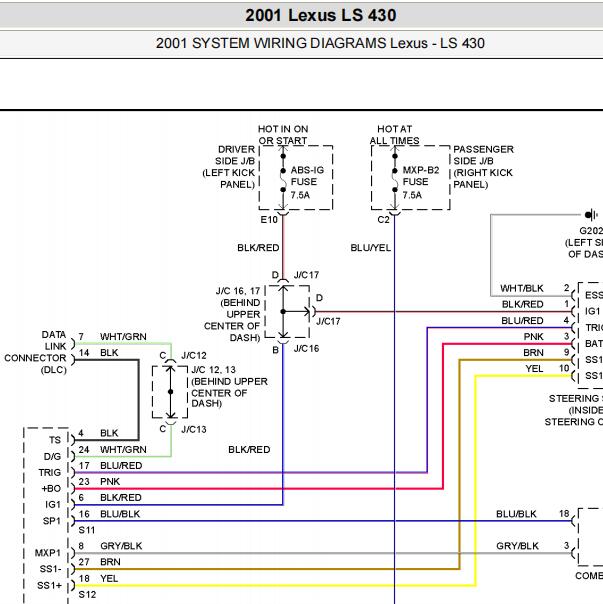This screenshot has height=604, width=603.
Task: Click the 'D/G' terminal label
Action: click(x=52, y=456)
